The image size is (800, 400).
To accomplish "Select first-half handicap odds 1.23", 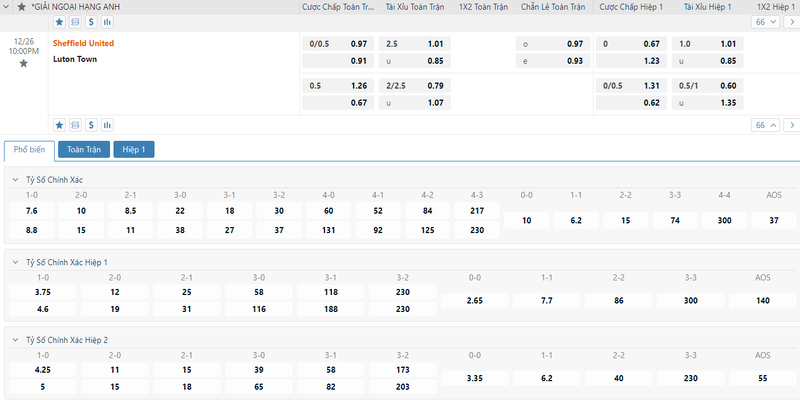I will tap(631, 61).
